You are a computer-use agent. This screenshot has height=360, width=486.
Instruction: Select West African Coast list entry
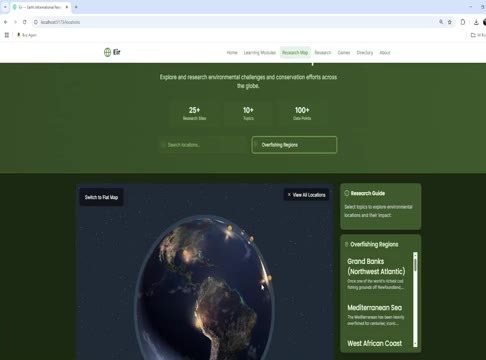375,343
